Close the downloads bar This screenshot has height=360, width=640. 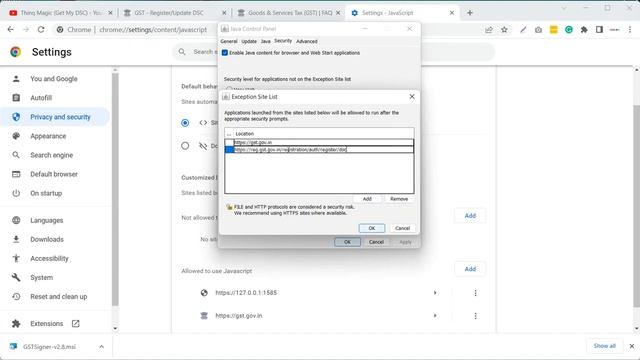631,346
